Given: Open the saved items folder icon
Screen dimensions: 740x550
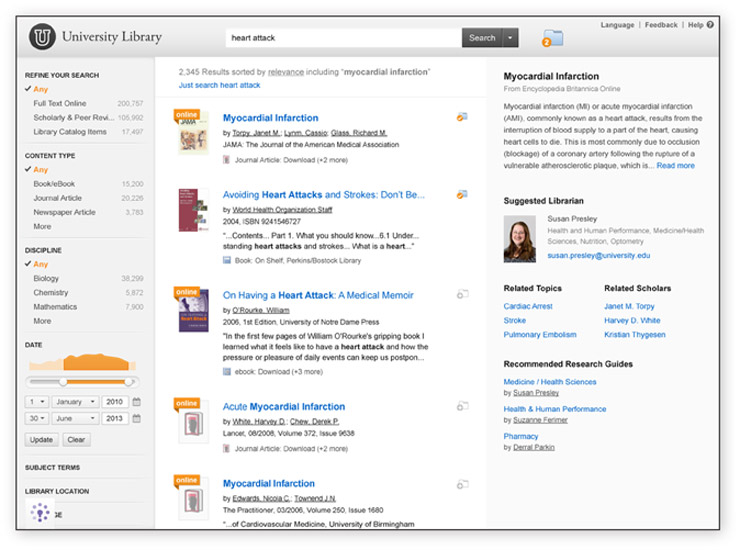Looking at the screenshot, I should coord(553,38).
